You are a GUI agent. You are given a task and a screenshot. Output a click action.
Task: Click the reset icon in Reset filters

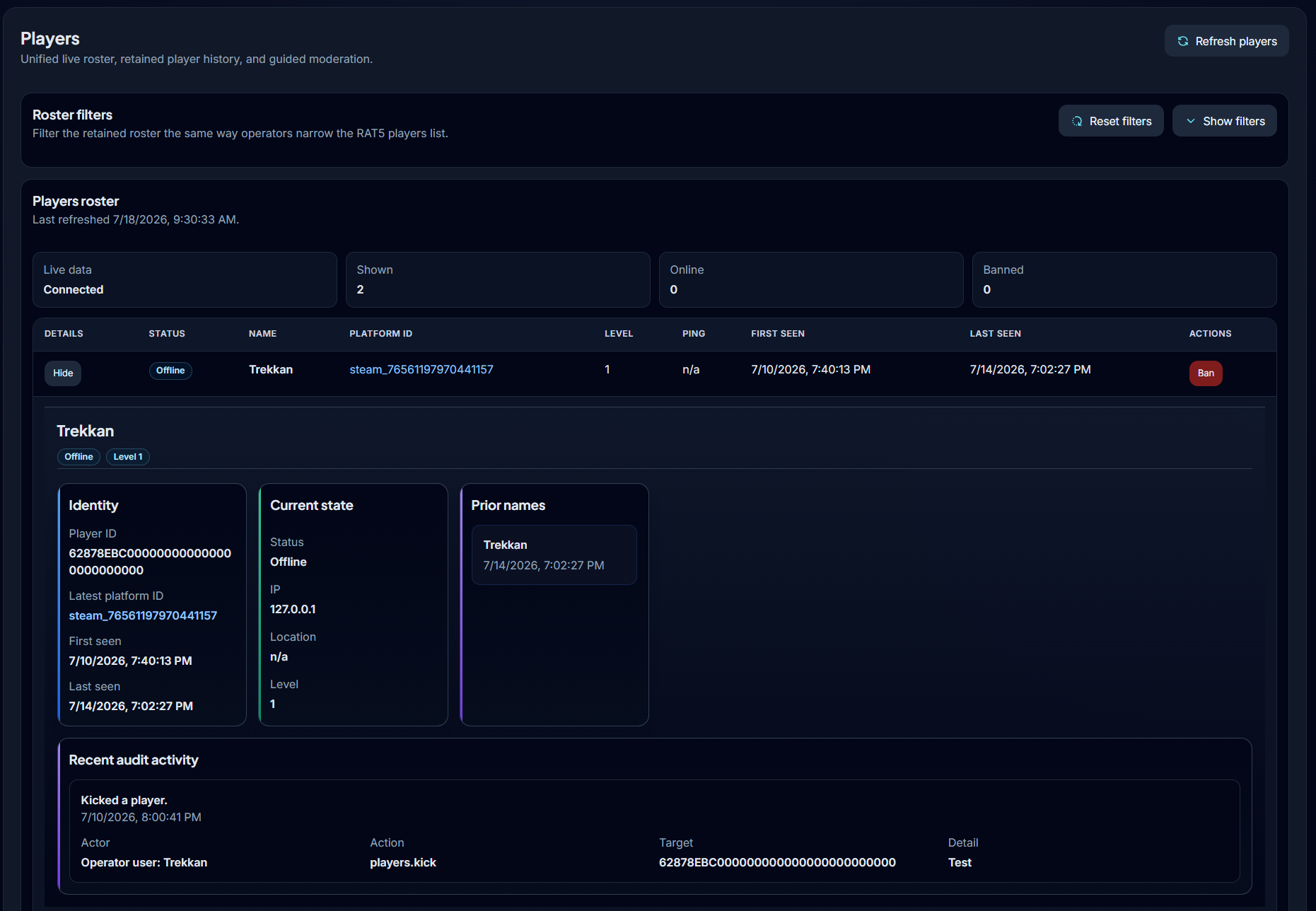click(x=1076, y=121)
